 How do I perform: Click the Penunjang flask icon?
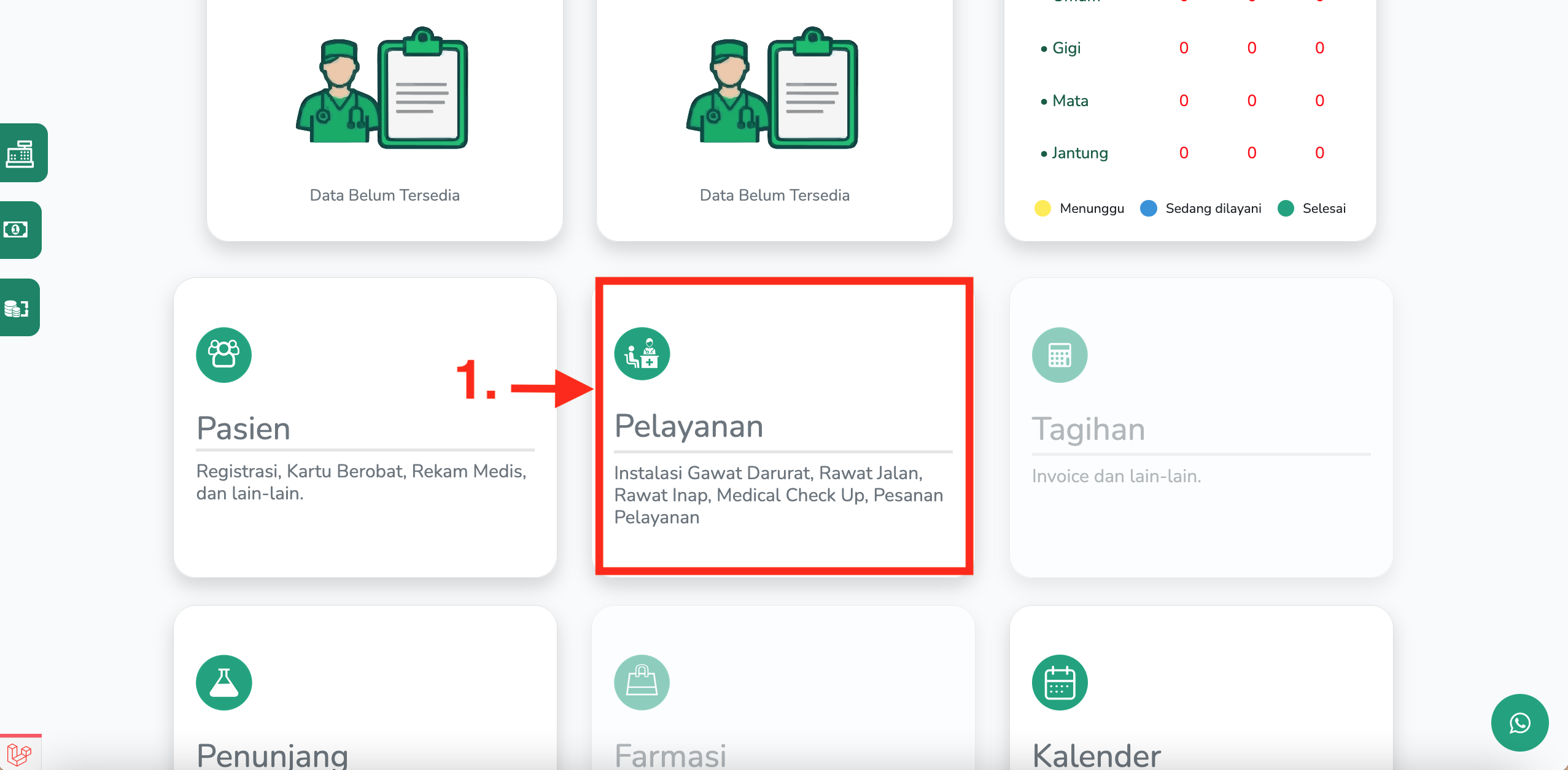click(x=223, y=682)
